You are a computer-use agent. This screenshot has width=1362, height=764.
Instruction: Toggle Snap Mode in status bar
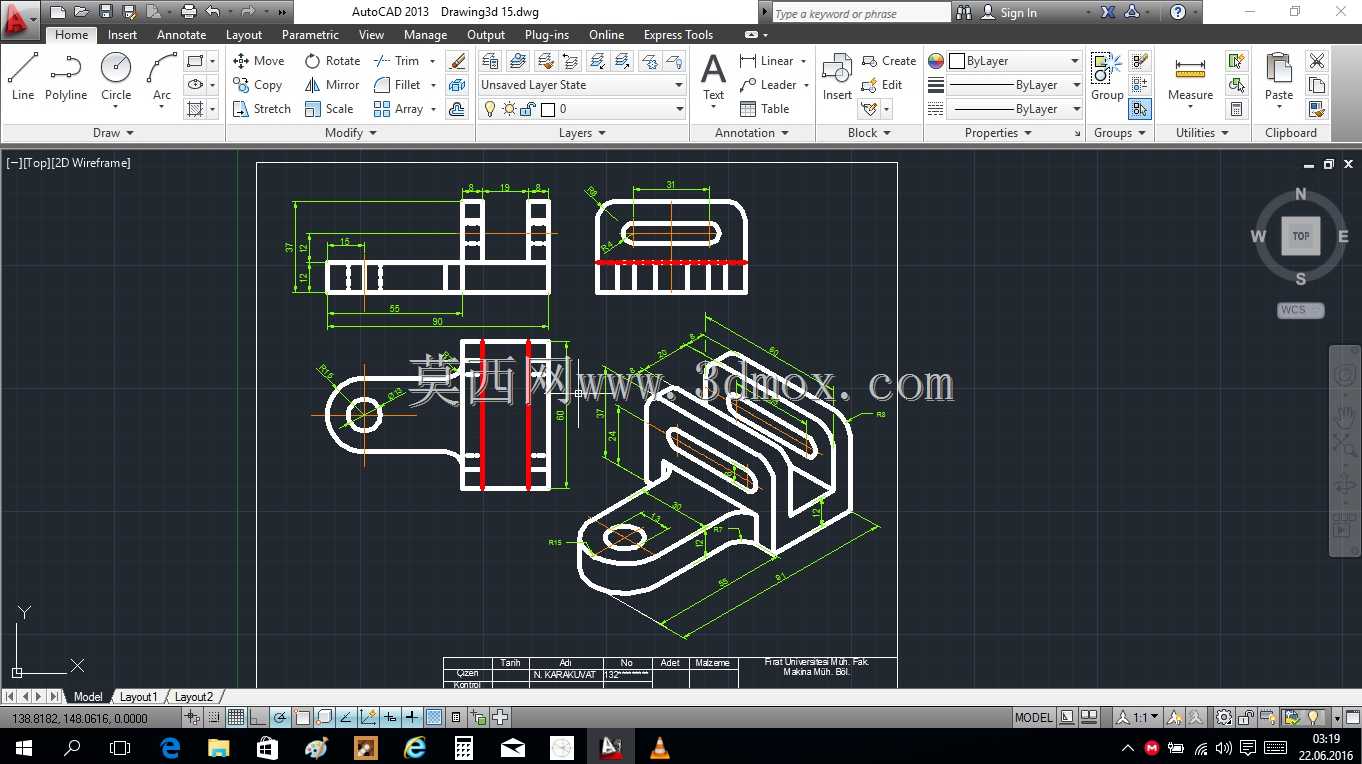click(x=214, y=717)
